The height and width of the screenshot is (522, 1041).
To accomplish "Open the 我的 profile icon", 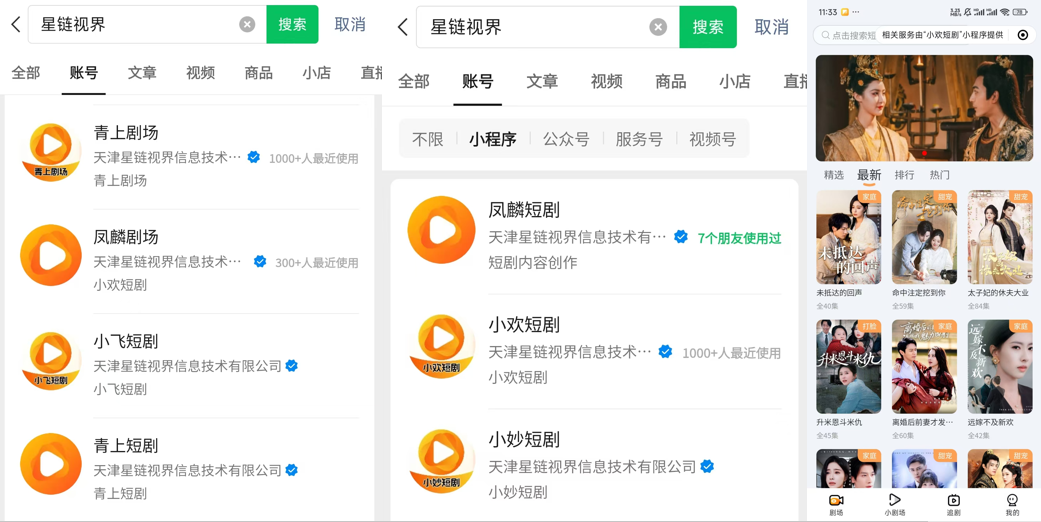I will [1012, 502].
